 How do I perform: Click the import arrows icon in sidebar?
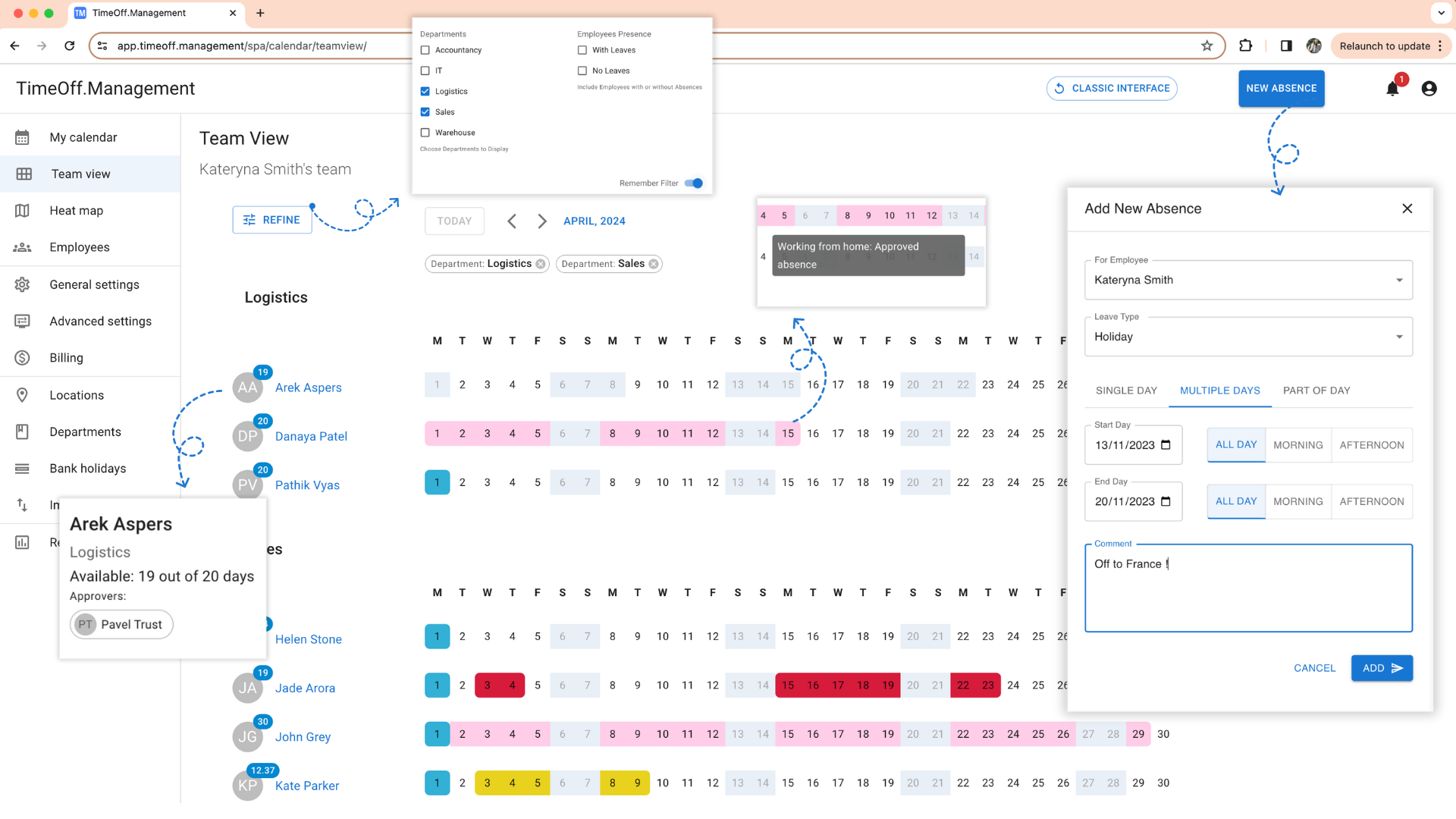pos(23,505)
